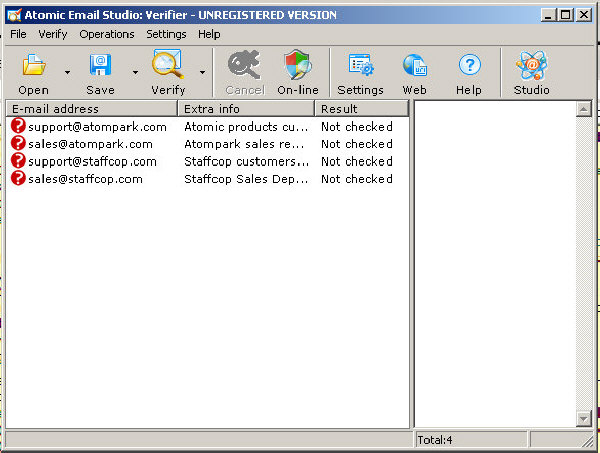Click the log panel scroll down arrow

[584, 419]
